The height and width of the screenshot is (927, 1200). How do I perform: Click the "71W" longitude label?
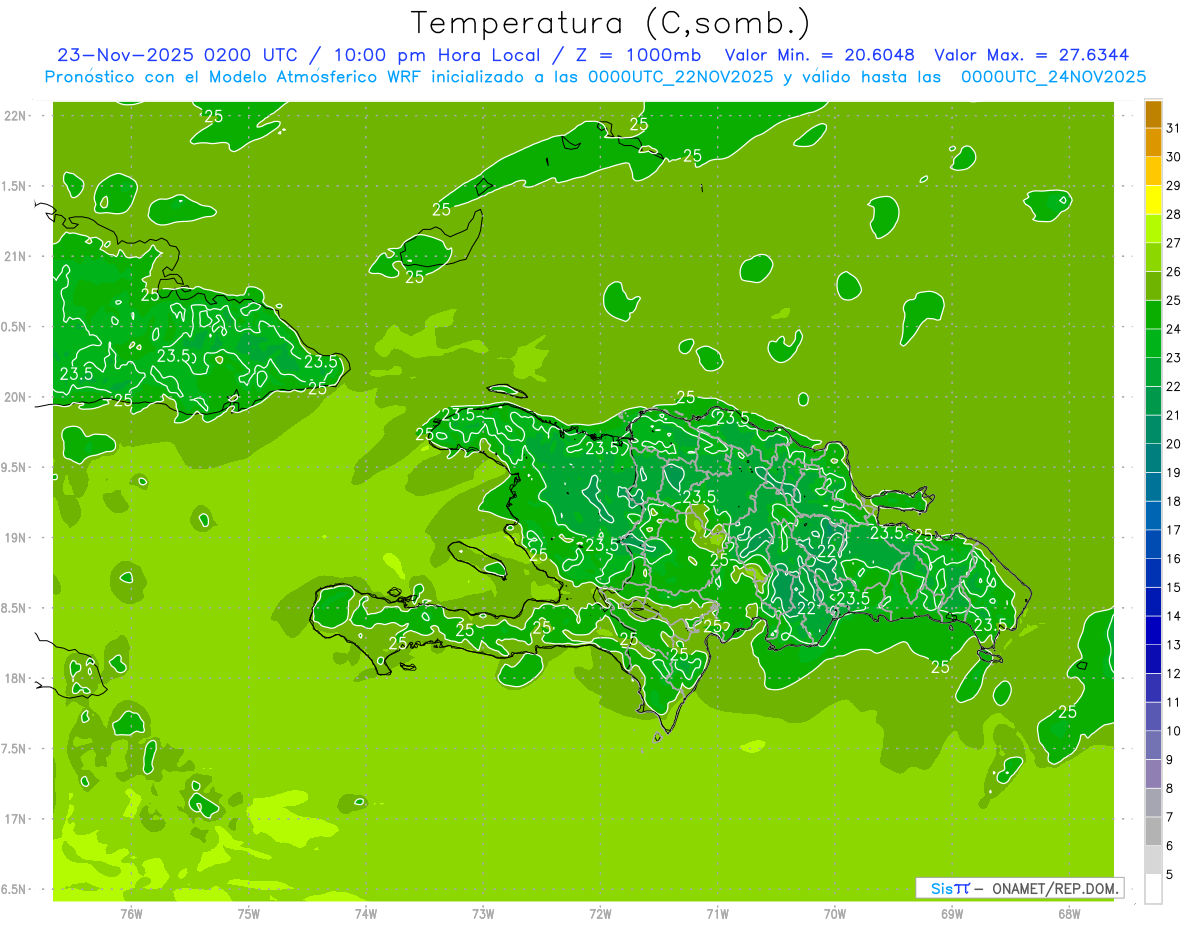(x=717, y=914)
